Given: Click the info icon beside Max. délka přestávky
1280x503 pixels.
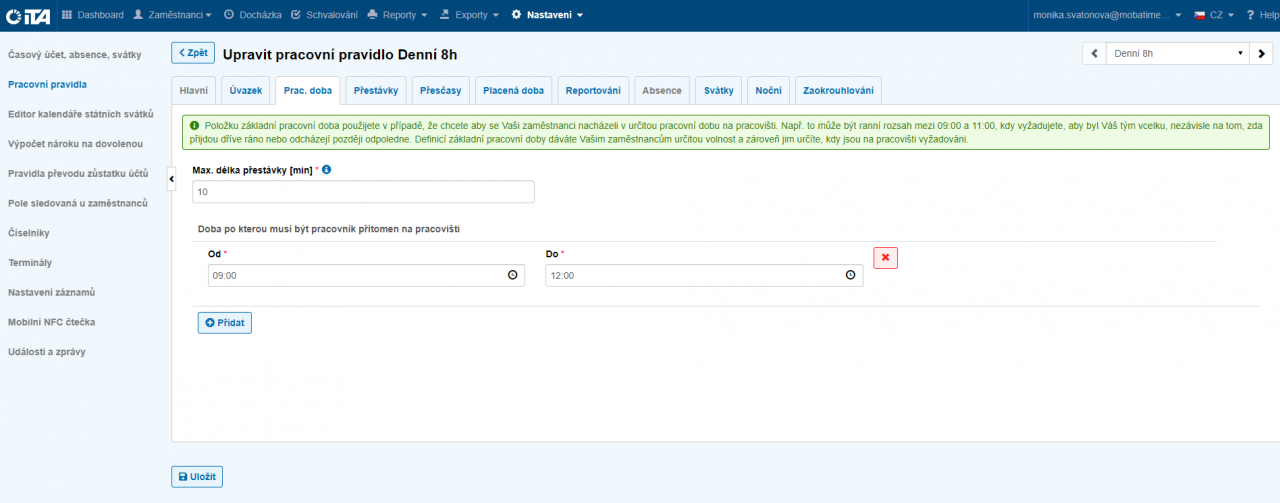Looking at the screenshot, I should coord(326,170).
